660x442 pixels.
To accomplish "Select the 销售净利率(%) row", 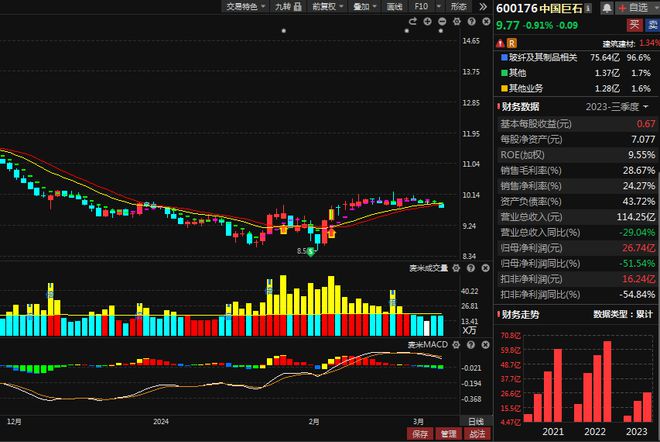I will (x=576, y=186).
